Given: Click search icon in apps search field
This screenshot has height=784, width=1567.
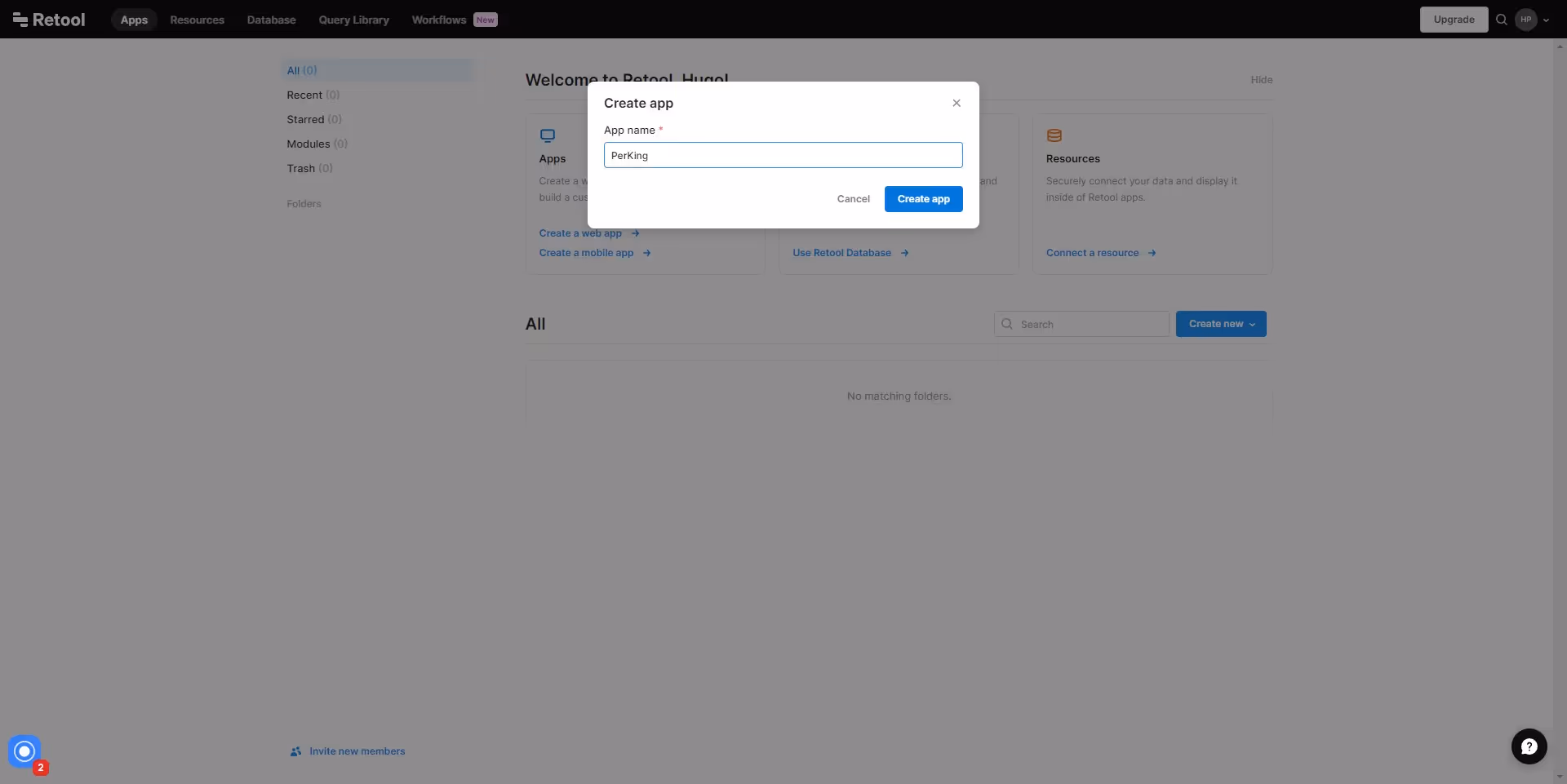Looking at the screenshot, I should click(x=1007, y=324).
